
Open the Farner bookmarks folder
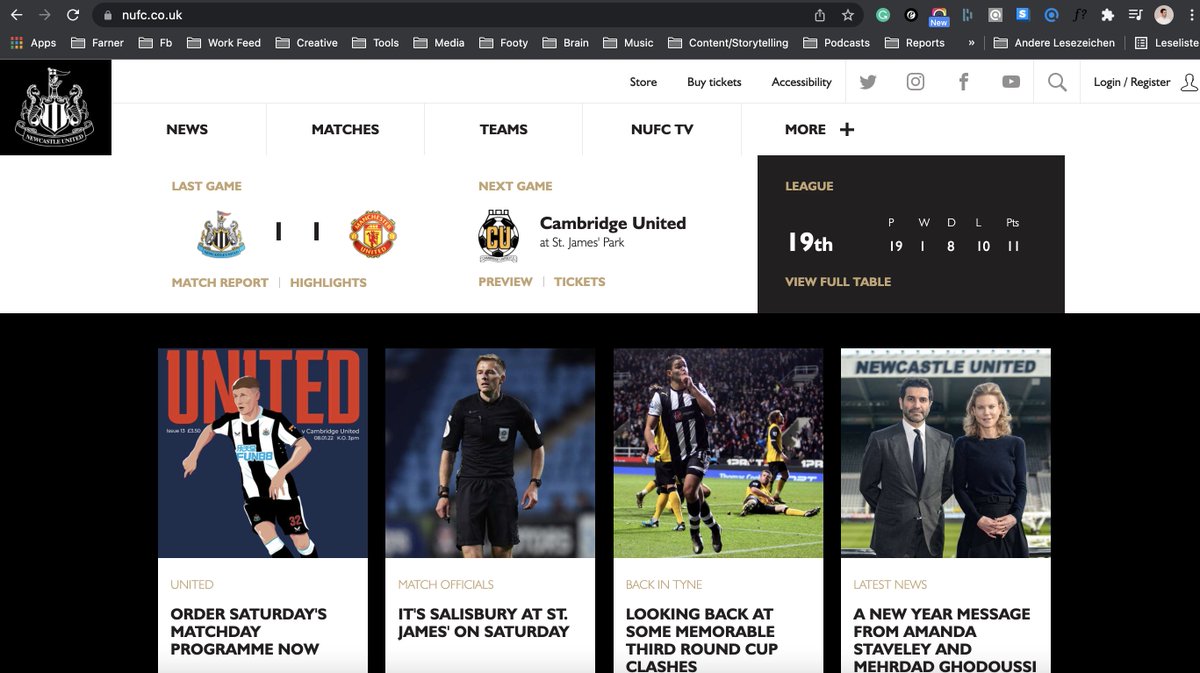point(97,43)
